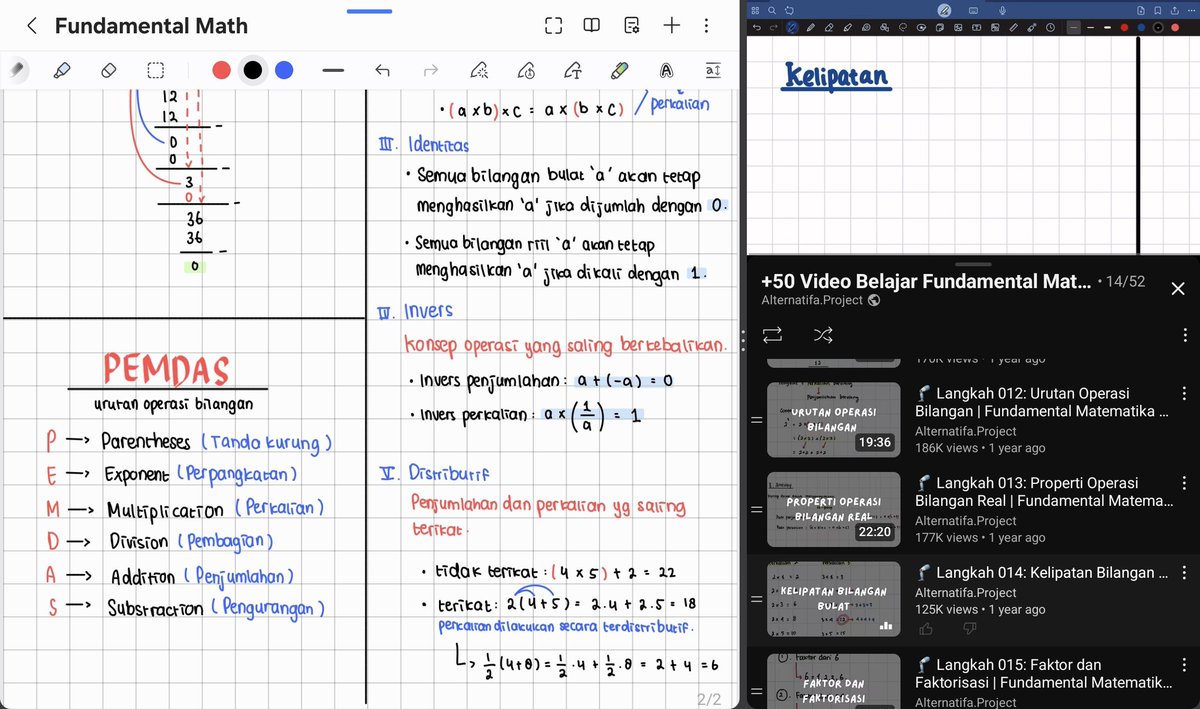This screenshot has width=1200, height=709.
Task: Enter full screen mode in Notes
Action: click(553, 26)
